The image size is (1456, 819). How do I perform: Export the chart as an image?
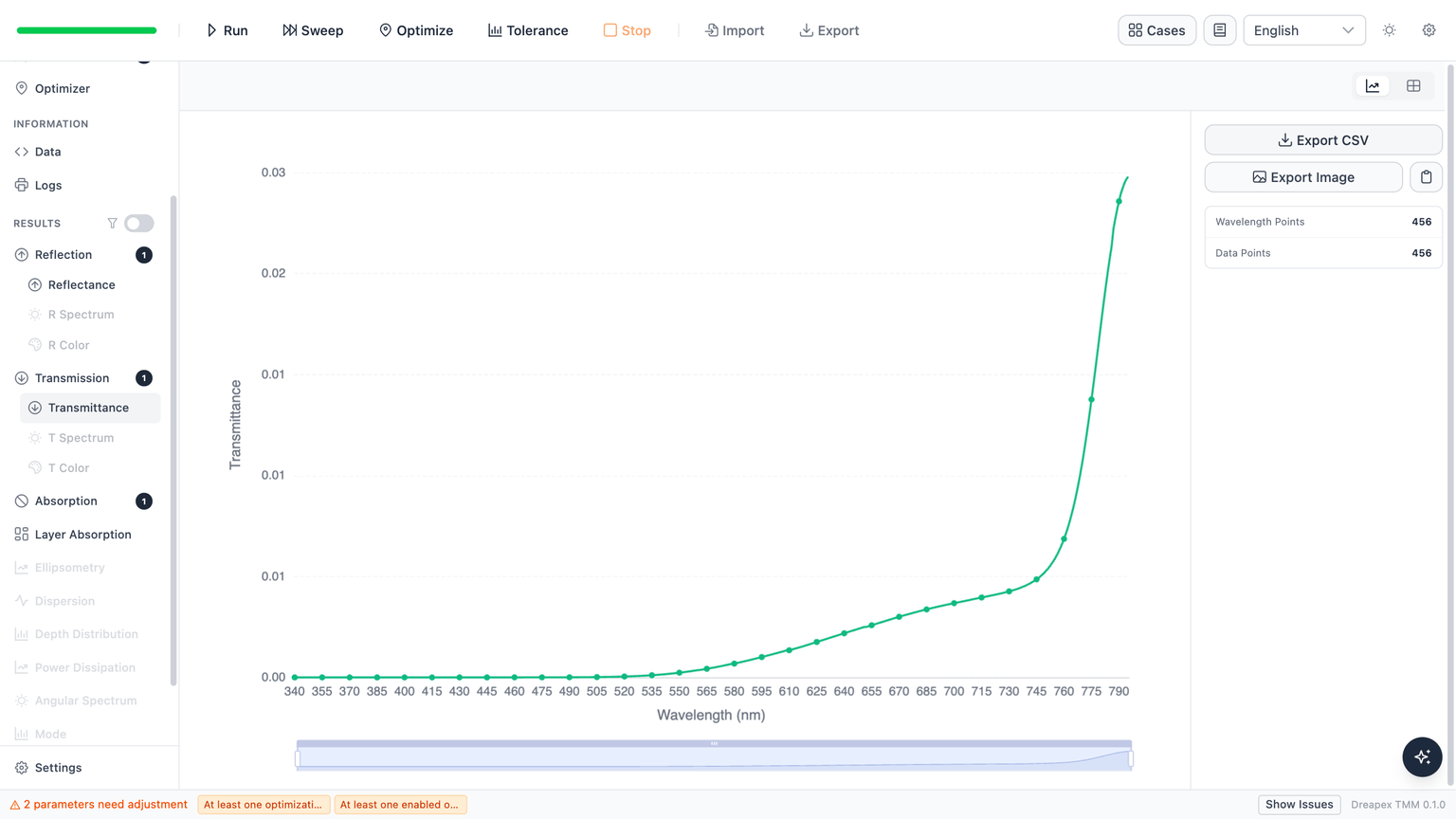point(1303,177)
